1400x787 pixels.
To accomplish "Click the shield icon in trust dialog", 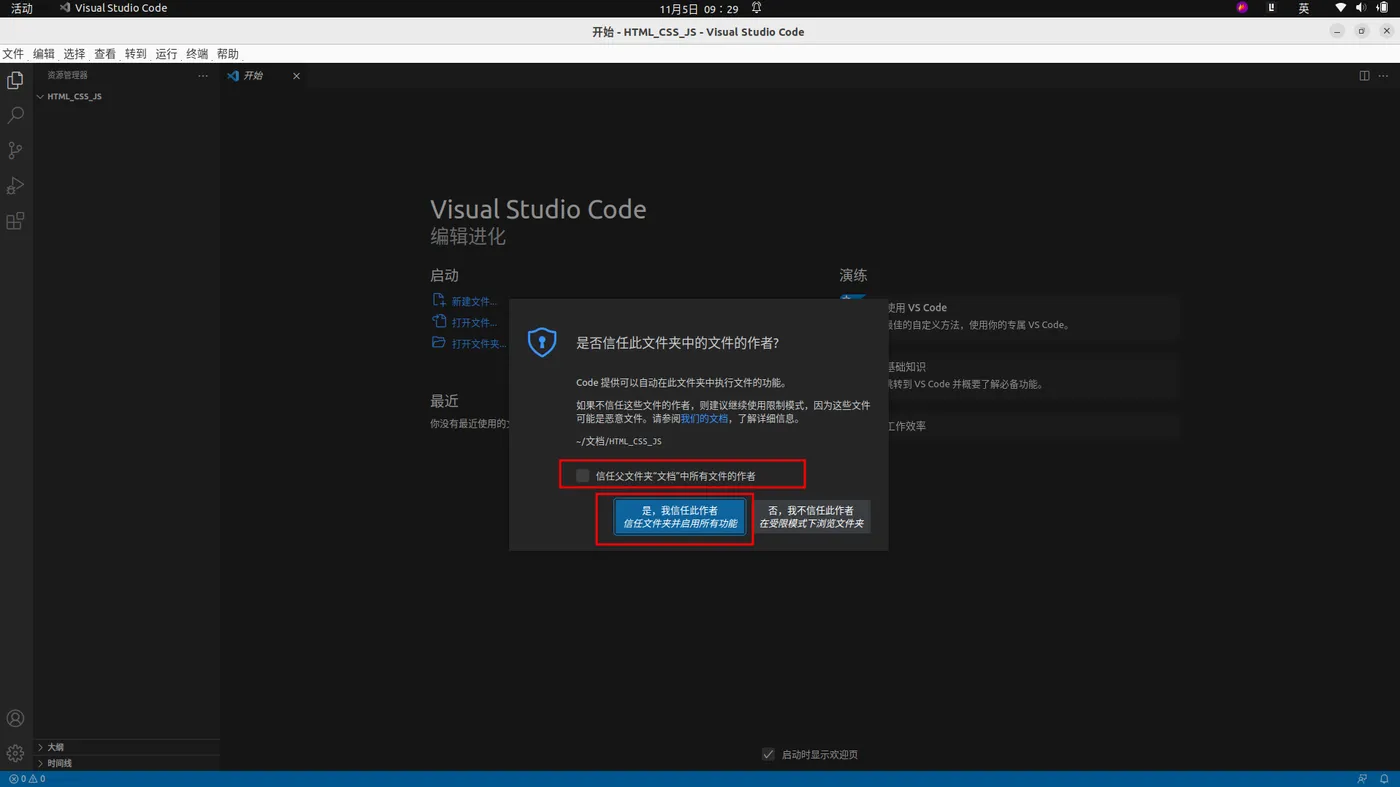I will pos(542,342).
